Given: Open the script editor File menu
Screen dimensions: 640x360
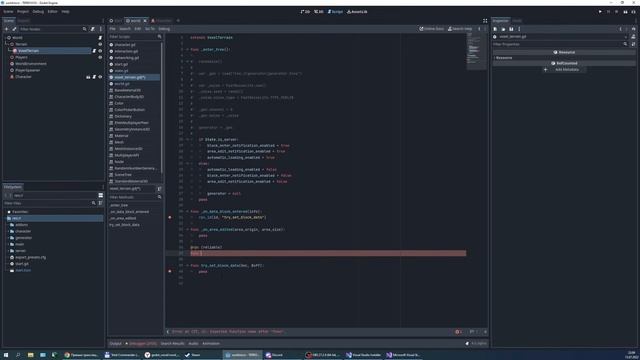Looking at the screenshot, I should (112, 29).
